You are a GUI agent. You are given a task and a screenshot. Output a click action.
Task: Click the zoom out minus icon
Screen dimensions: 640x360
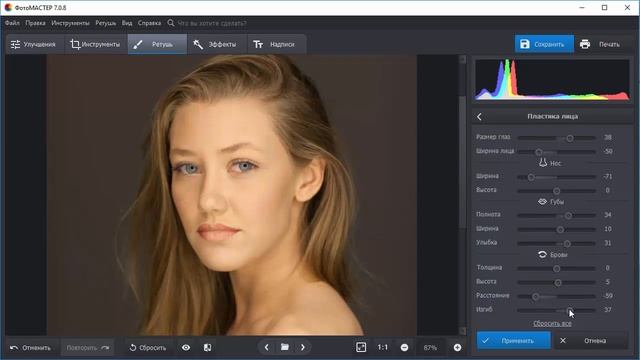click(404, 348)
